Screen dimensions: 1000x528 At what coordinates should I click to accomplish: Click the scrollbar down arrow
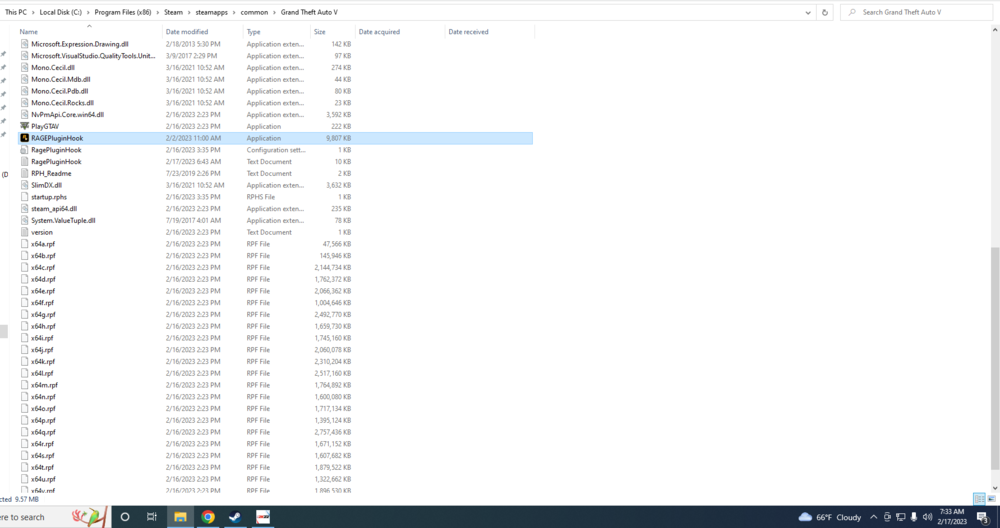click(995, 487)
